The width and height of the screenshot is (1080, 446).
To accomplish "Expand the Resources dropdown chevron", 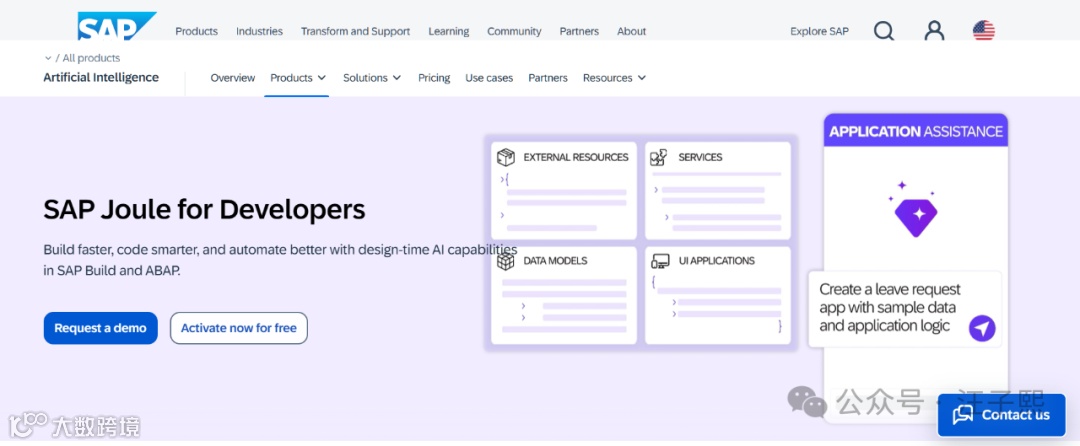I will click(x=642, y=78).
